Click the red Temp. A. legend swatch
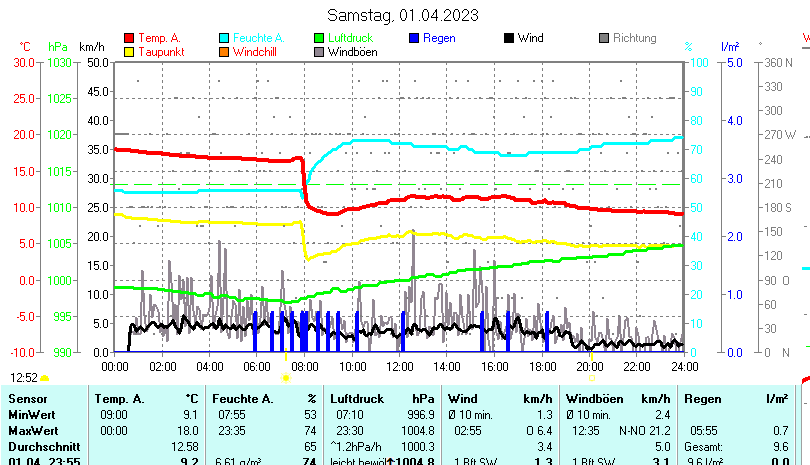The image size is (810, 465). pos(128,38)
